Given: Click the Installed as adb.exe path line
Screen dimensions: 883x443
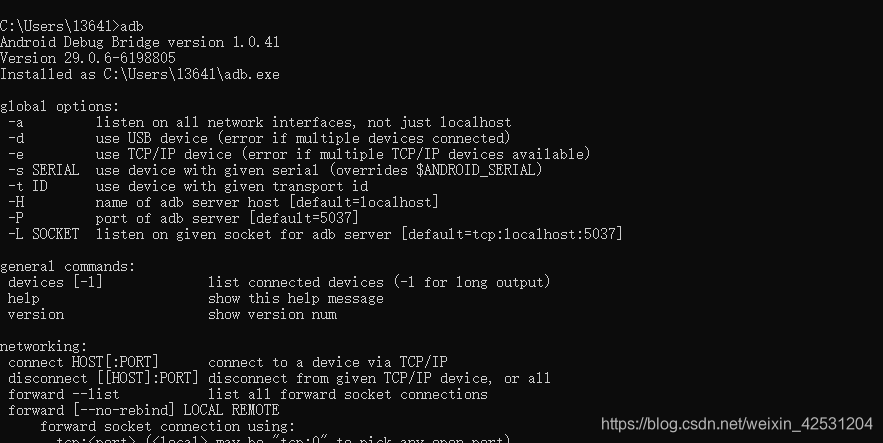Looking at the screenshot, I should [x=140, y=74].
